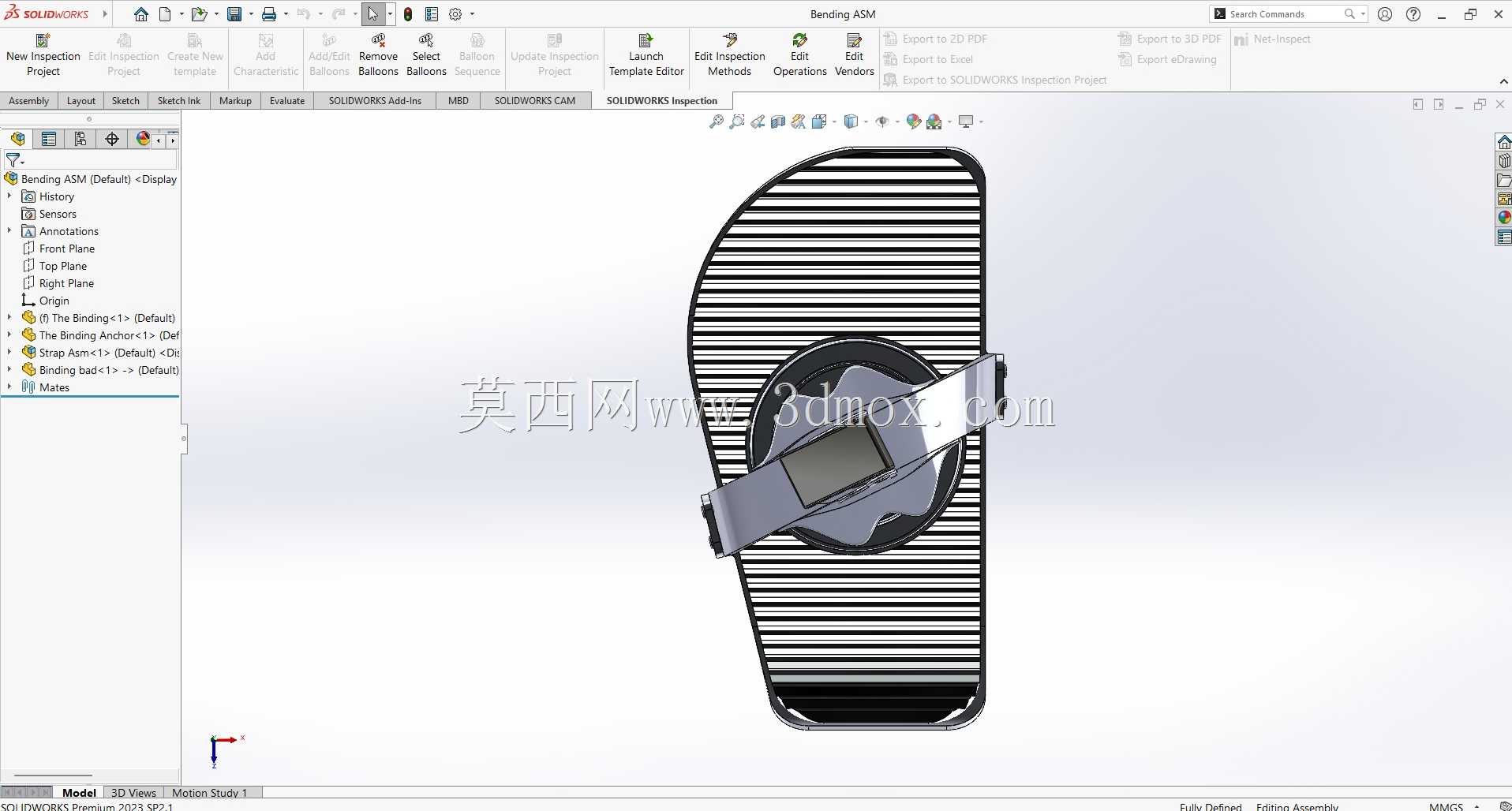This screenshot has height=811, width=1512.
Task: Expand Strap Asm<1> subassembly
Action: click(9, 353)
